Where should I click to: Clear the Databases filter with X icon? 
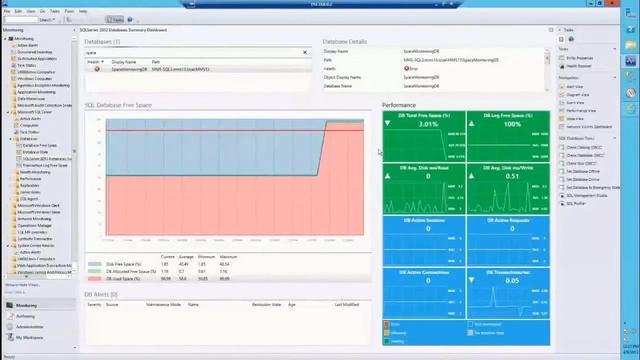305,53
